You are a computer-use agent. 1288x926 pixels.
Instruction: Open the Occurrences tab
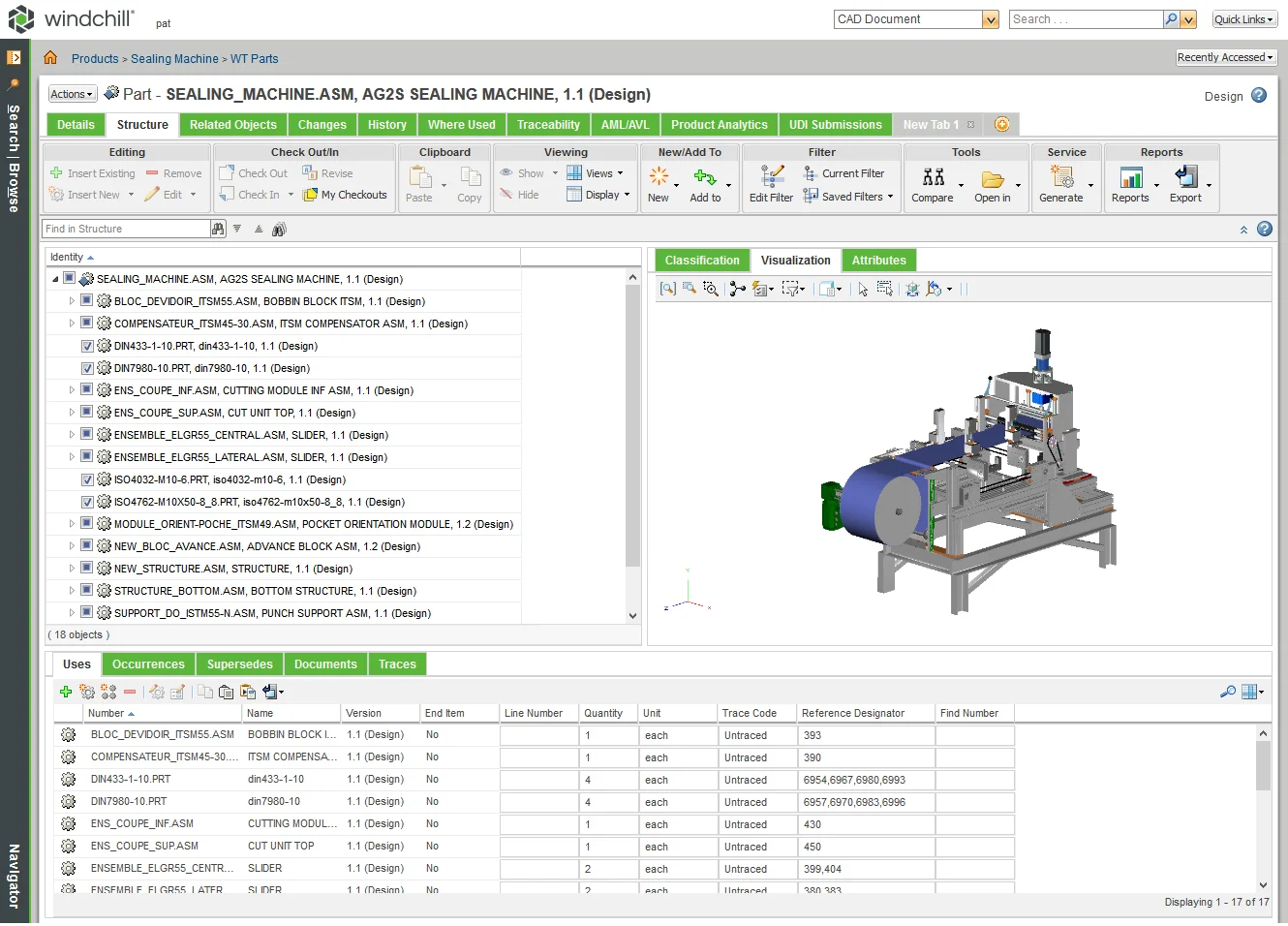(148, 664)
